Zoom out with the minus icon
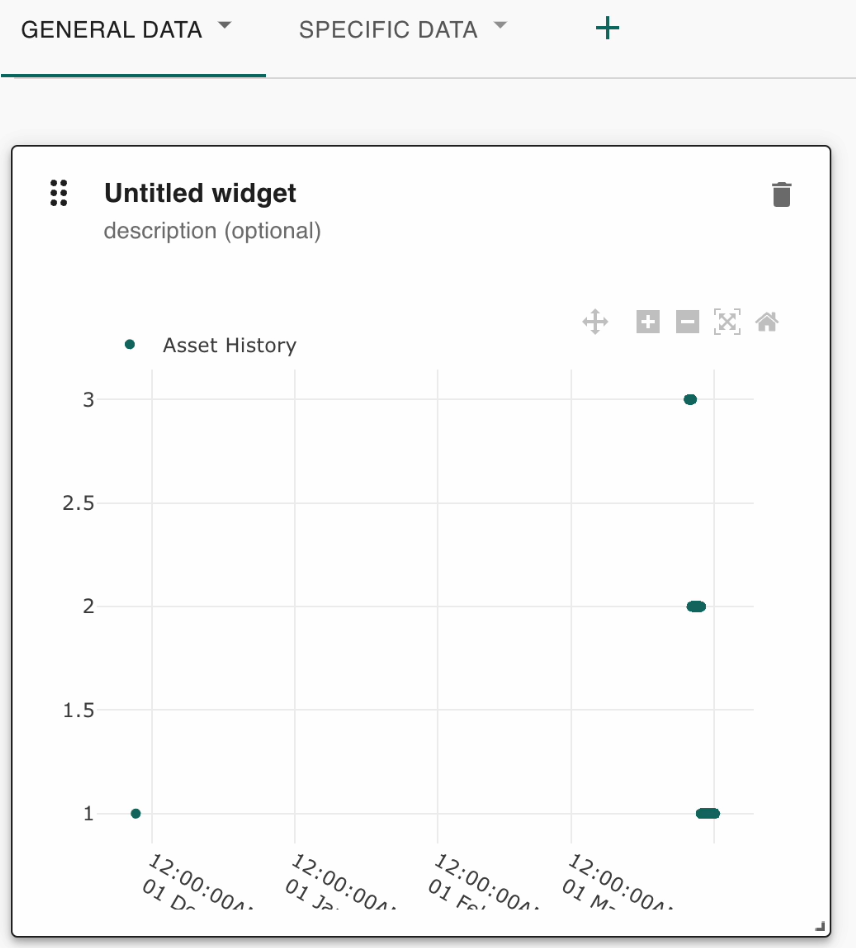The height and width of the screenshot is (948, 856). click(x=687, y=322)
